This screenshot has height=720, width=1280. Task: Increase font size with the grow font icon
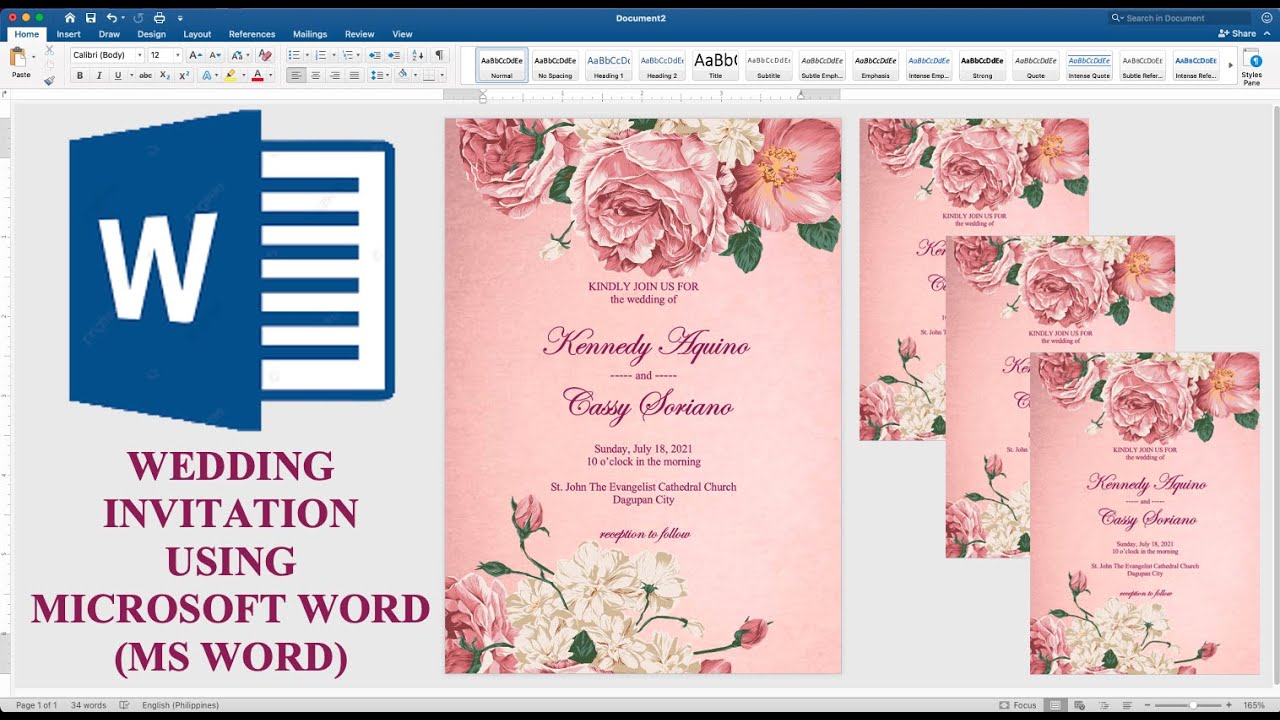pyautogui.click(x=196, y=55)
